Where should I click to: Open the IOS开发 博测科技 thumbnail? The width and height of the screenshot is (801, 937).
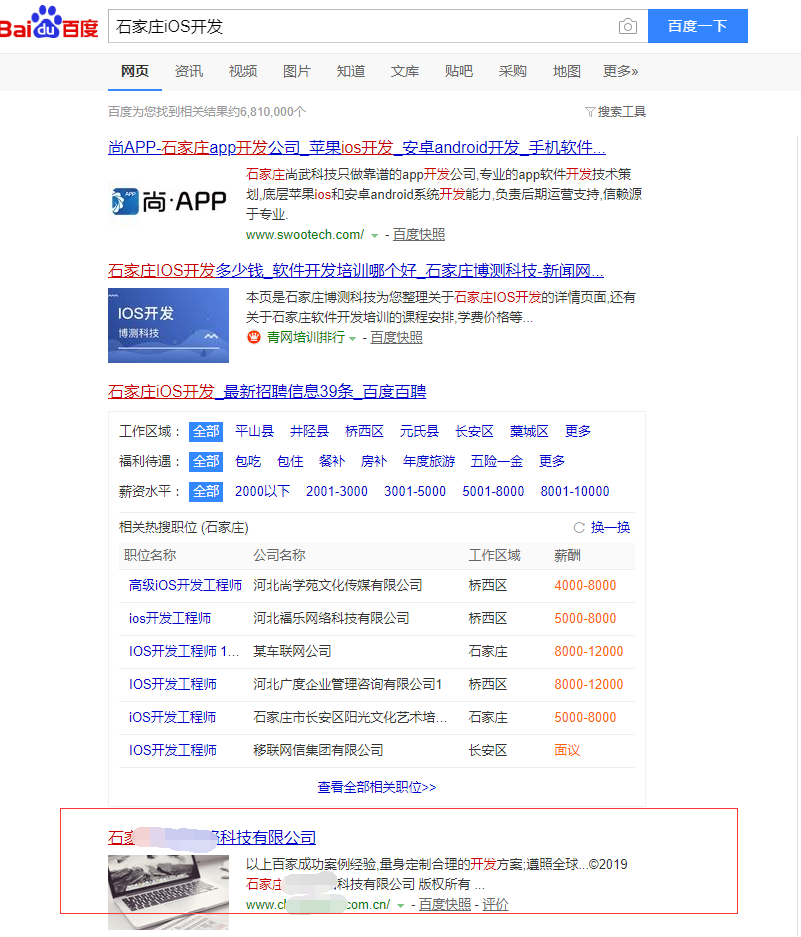point(169,325)
